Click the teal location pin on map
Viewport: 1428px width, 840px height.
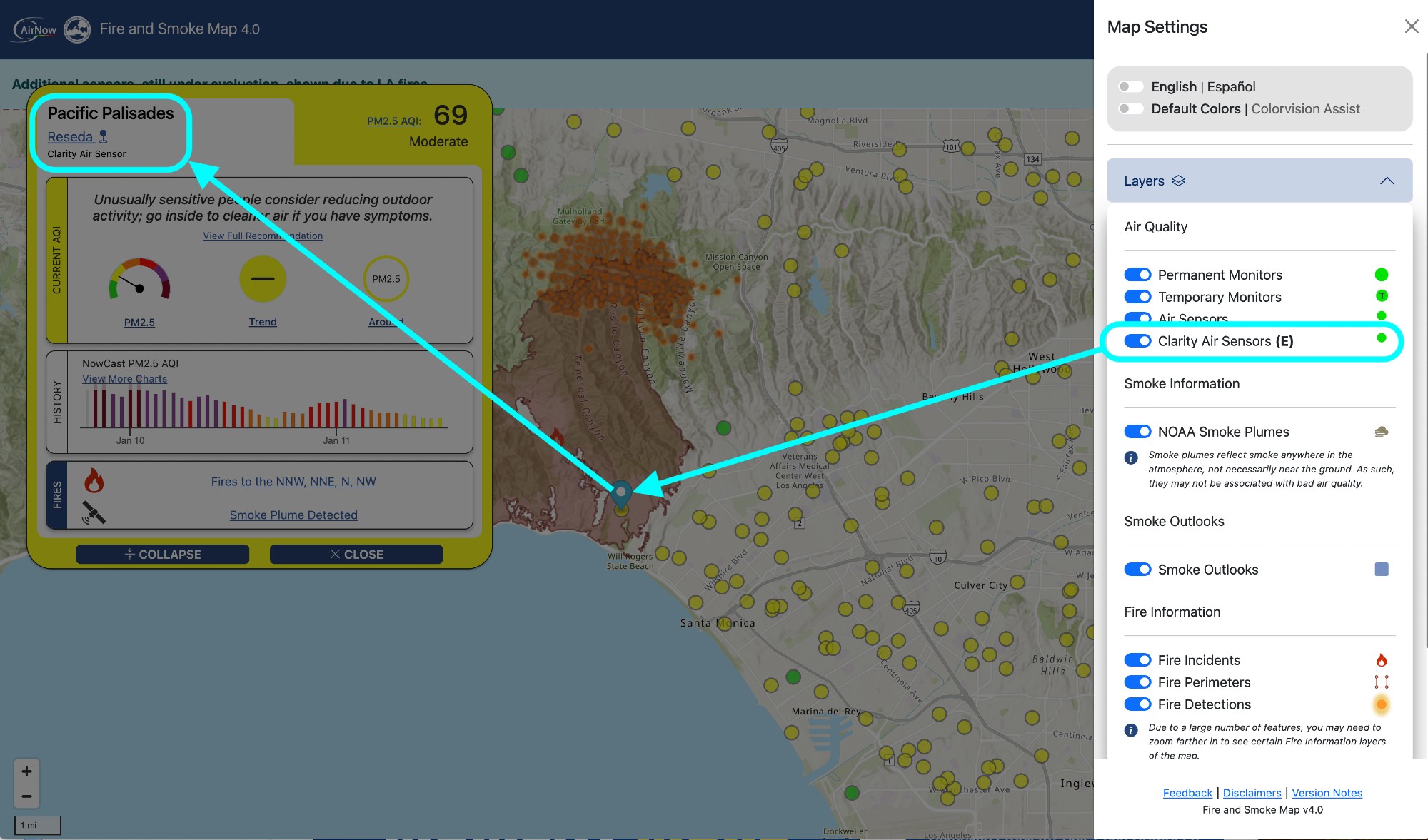621,492
